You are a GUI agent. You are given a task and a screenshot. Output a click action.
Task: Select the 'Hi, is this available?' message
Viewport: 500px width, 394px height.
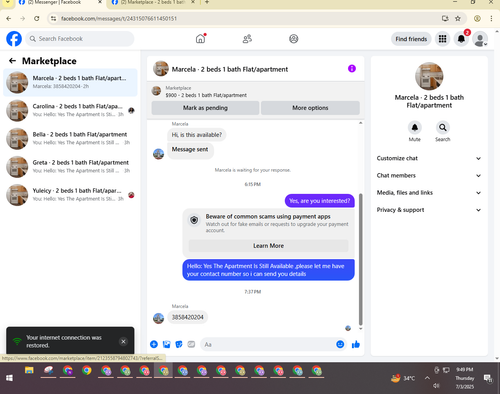[x=196, y=135]
